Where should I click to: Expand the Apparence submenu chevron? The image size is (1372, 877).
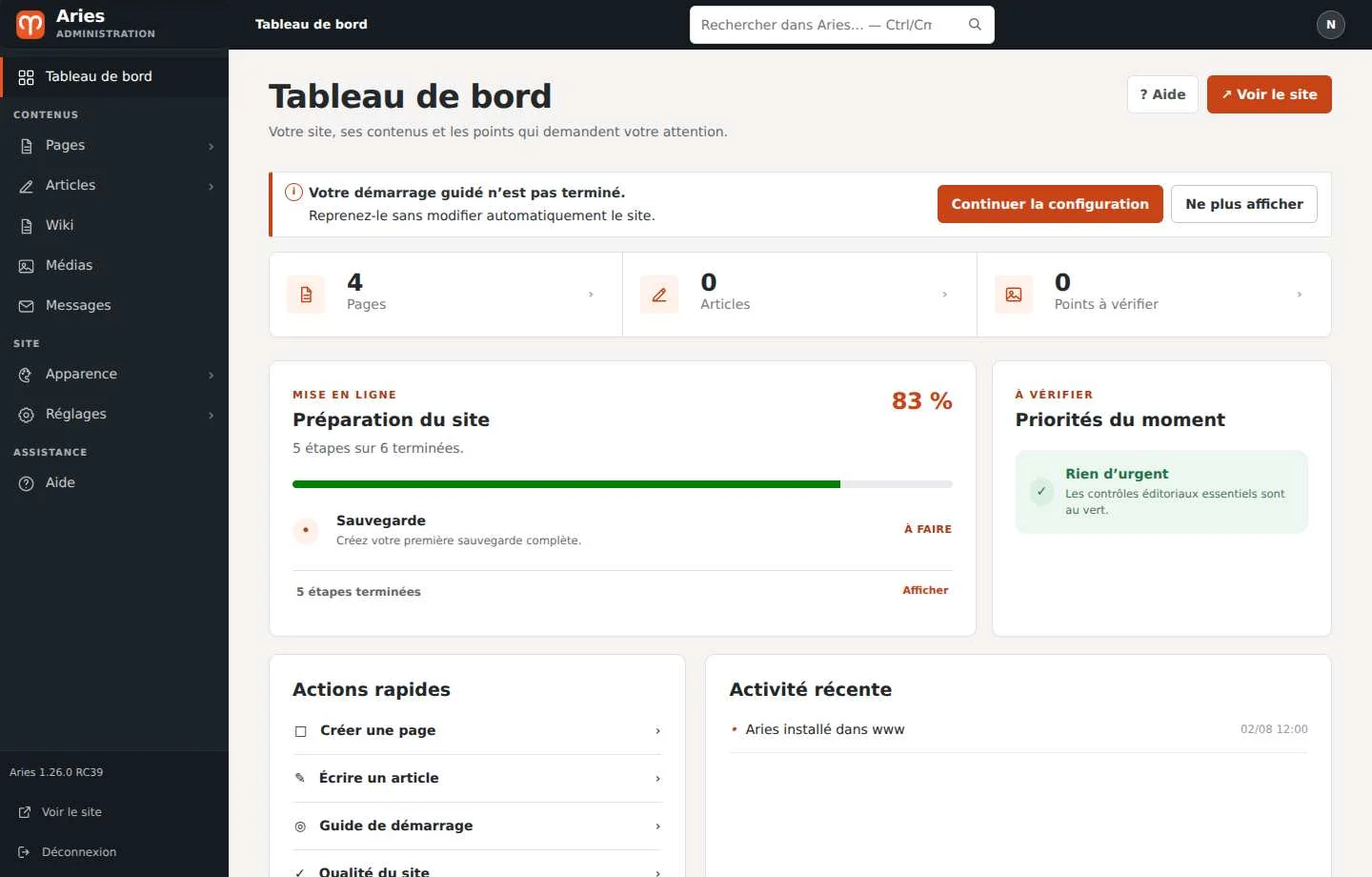pyautogui.click(x=212, y=375)
